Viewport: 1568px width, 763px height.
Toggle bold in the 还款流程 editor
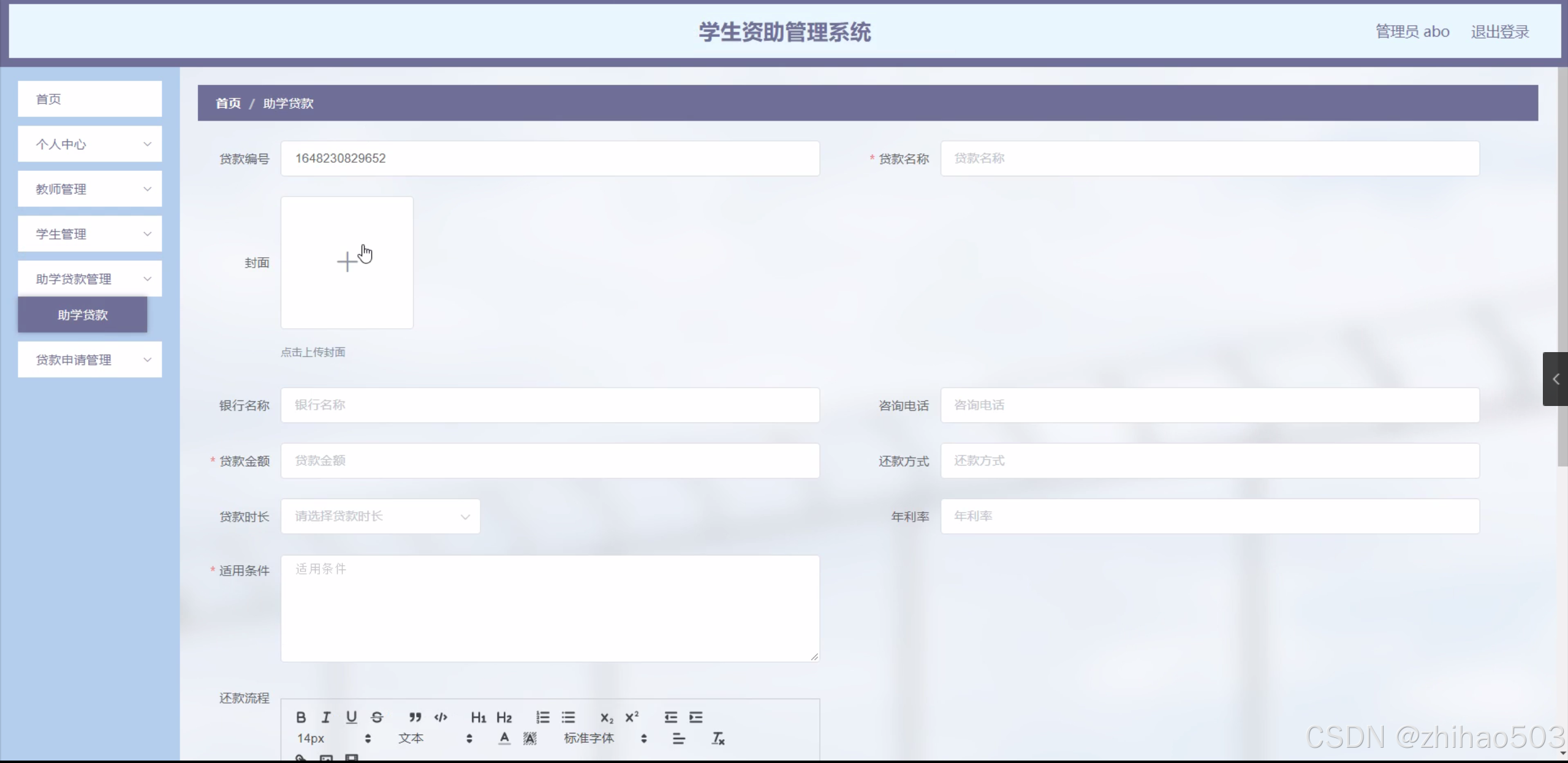pos(301,717)
